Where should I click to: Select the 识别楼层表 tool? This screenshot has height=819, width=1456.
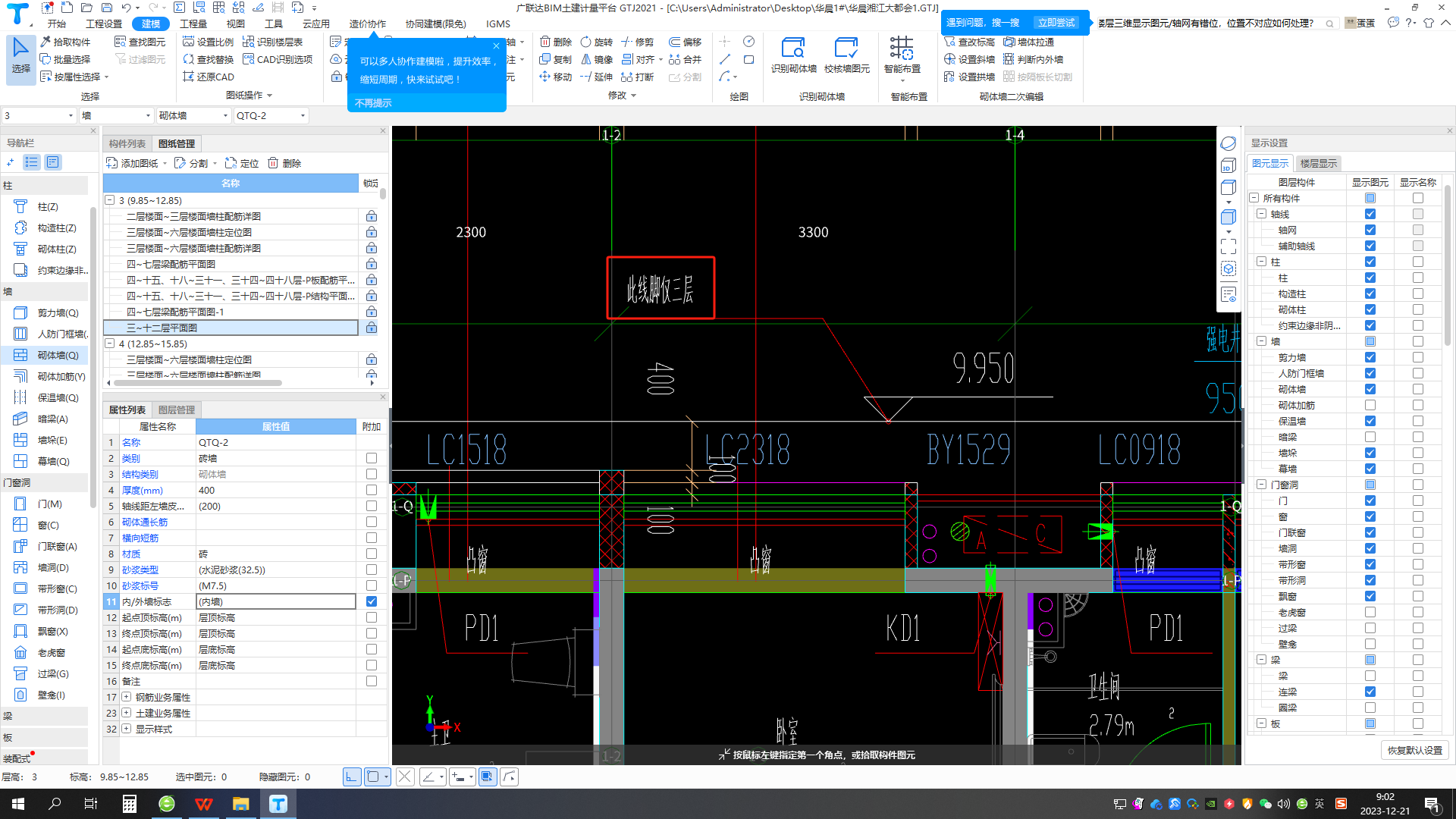(273, 42)
